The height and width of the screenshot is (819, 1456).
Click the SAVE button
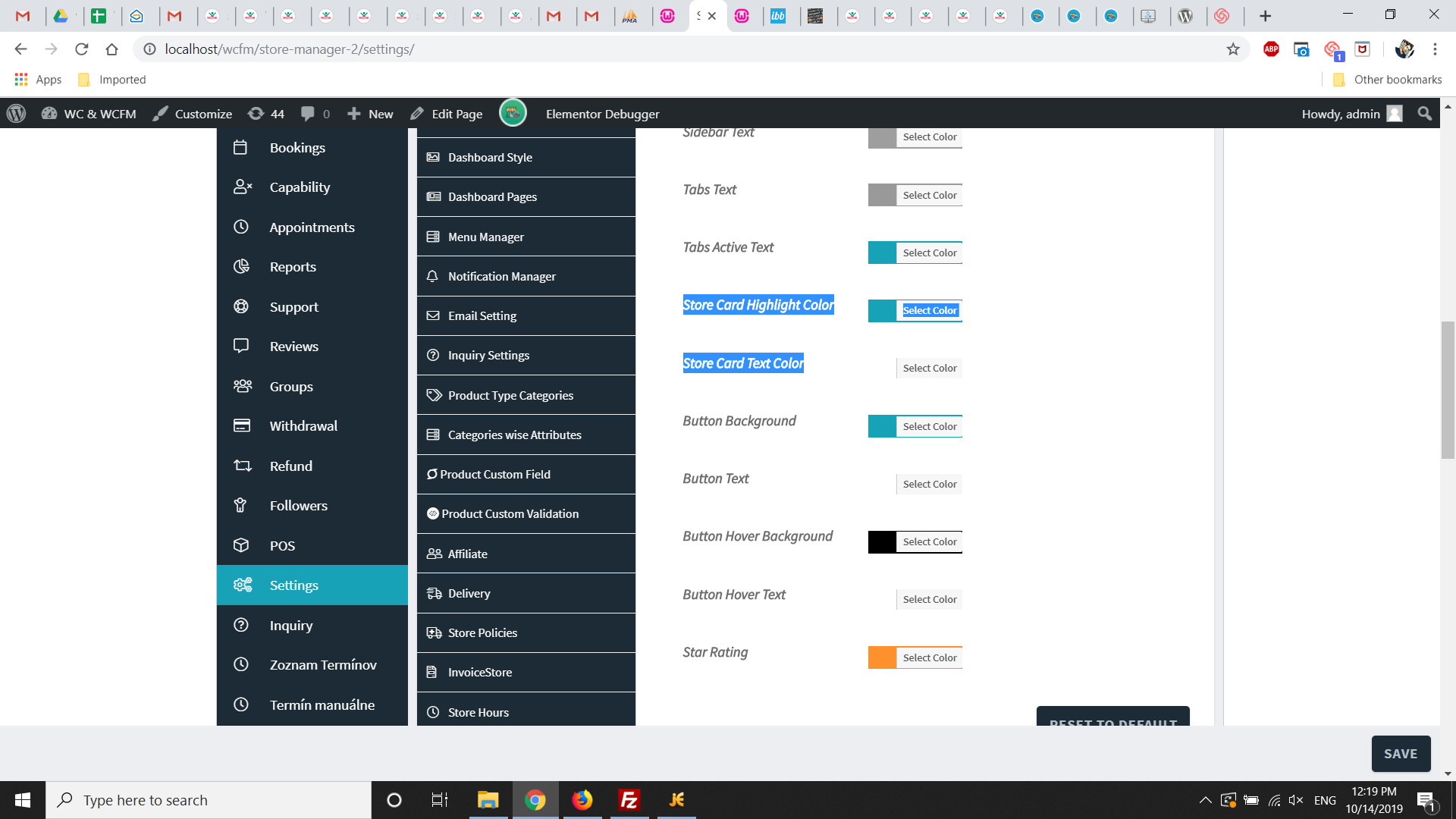tap(1401, 754)
